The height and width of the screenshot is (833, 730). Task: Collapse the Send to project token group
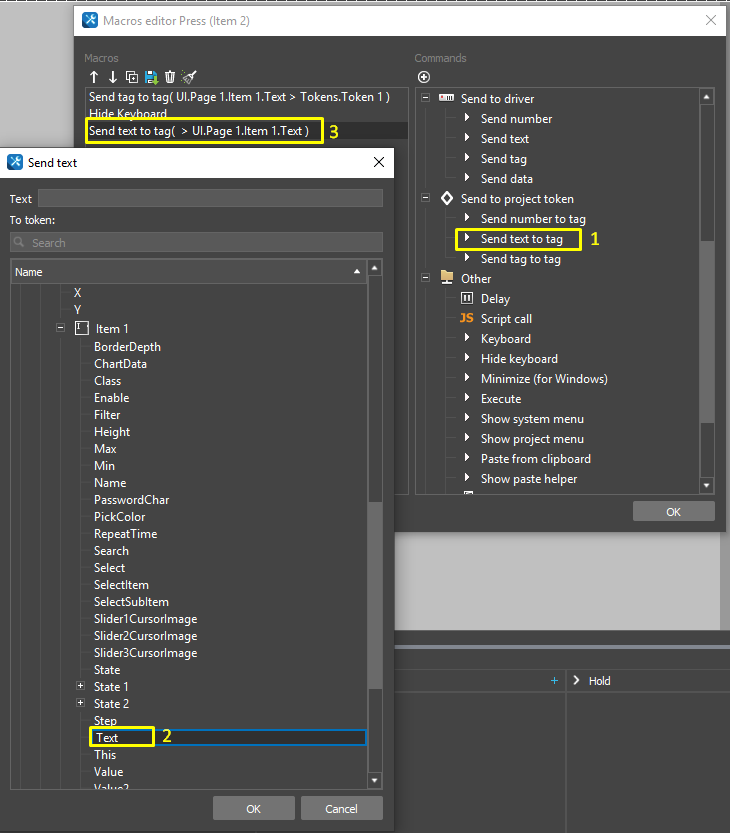pyautogui.click(x=426, y=198)
